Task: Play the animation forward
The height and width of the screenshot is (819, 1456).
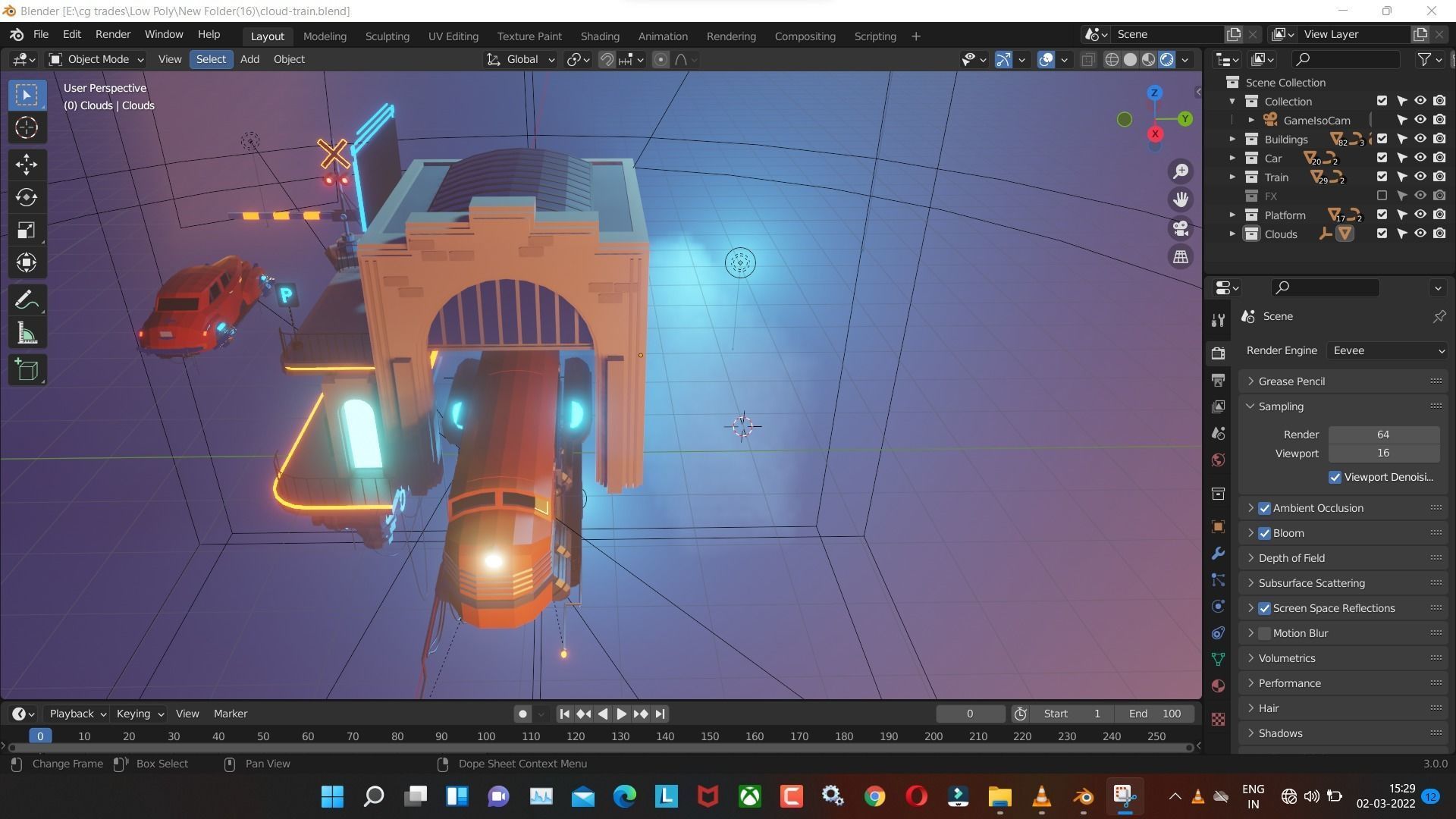Action: 621,714
